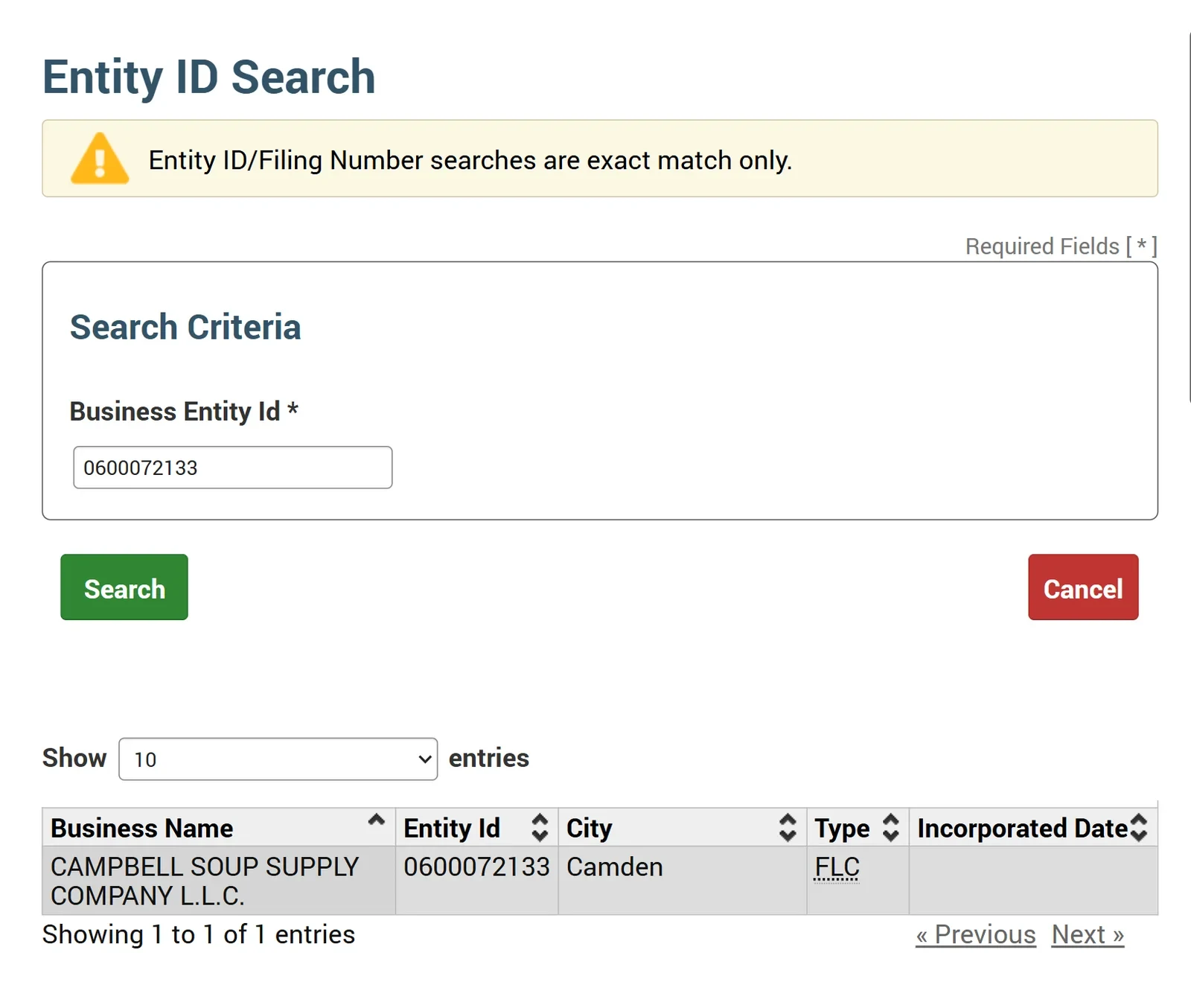1191x1008 pixels.
Task: Click the FLC type abbreviation
Action: point(837,867)
